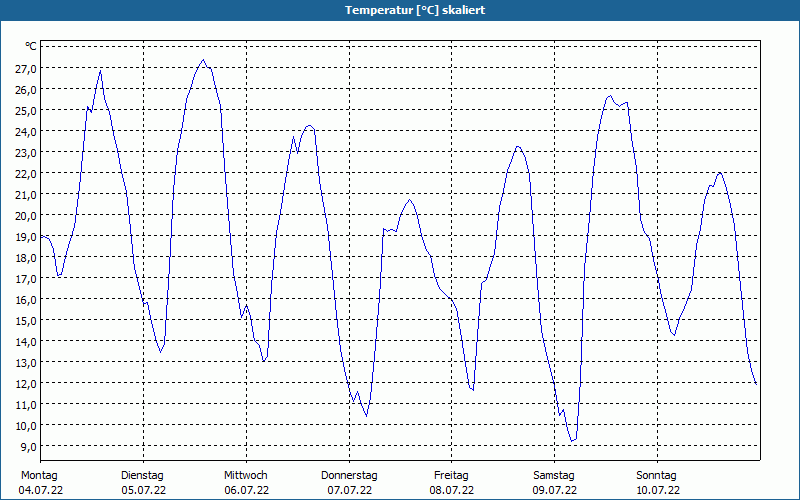This screenshot has width=800, height=500.
Task: Click the date 07.07.22
Action: (349, 490)
